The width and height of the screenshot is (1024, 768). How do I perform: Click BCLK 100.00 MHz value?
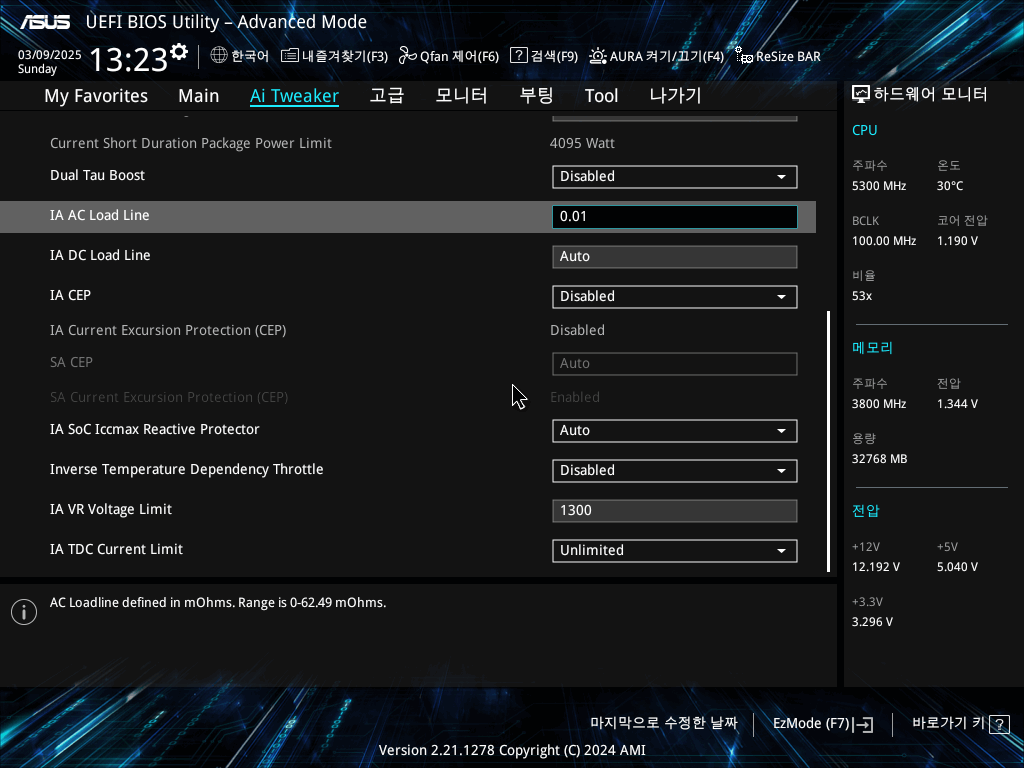pos(884,241)
